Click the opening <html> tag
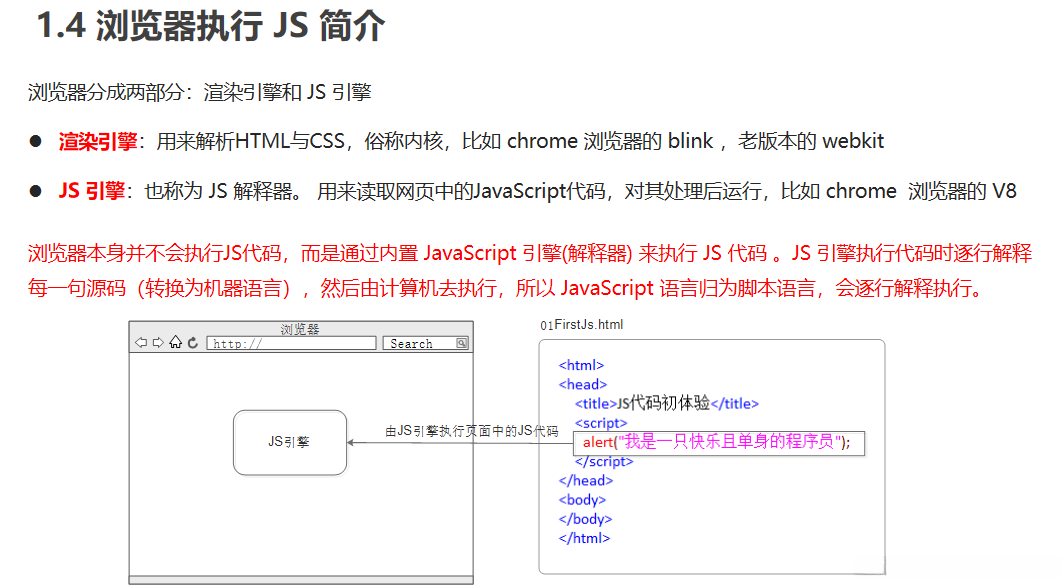1063x587 pixels. tap(581, 365)
